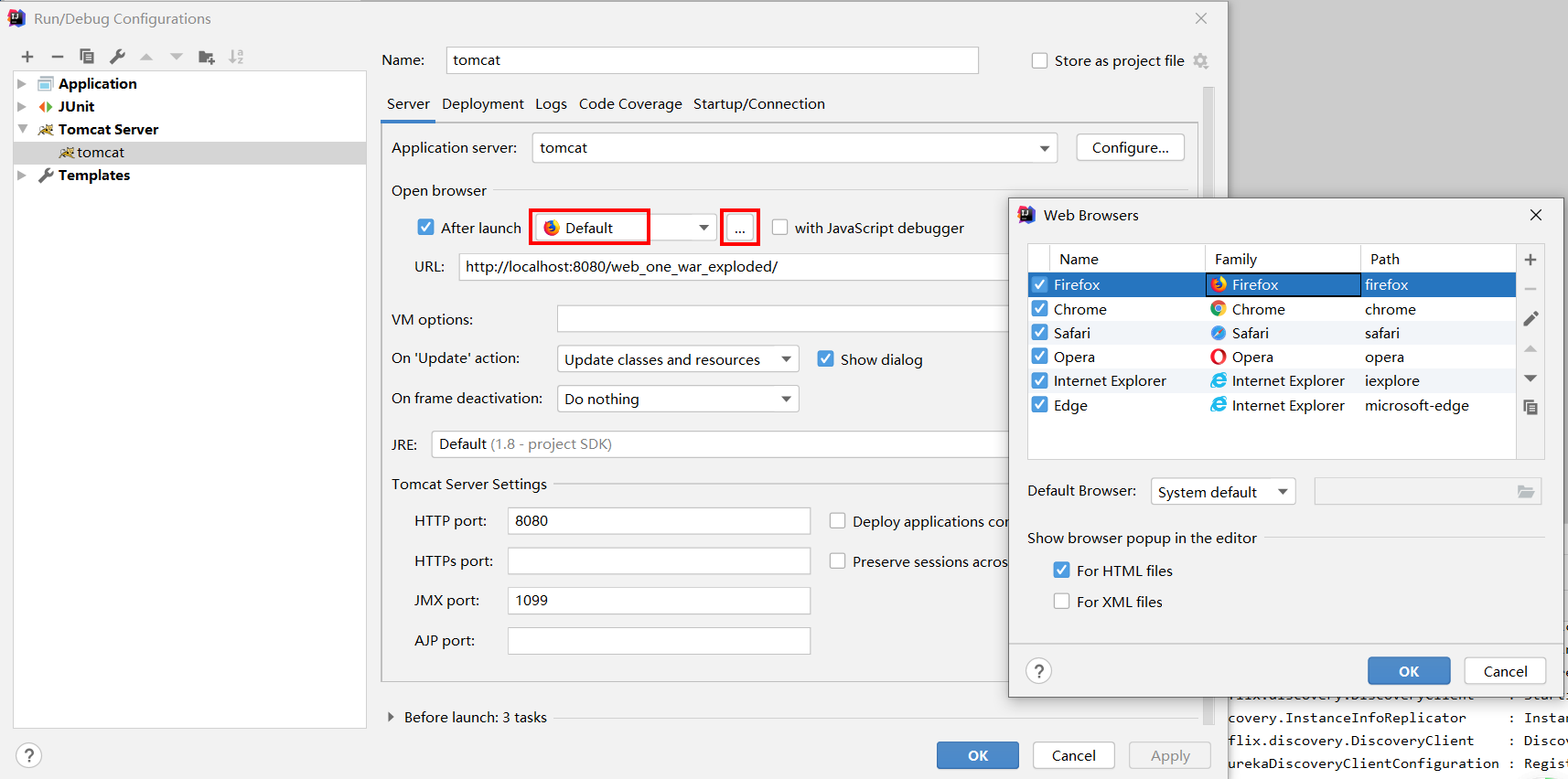This screenshot has height=779, width=1568.
Task: Click the HTTP port field 8080
Action: tap(659, 520)
